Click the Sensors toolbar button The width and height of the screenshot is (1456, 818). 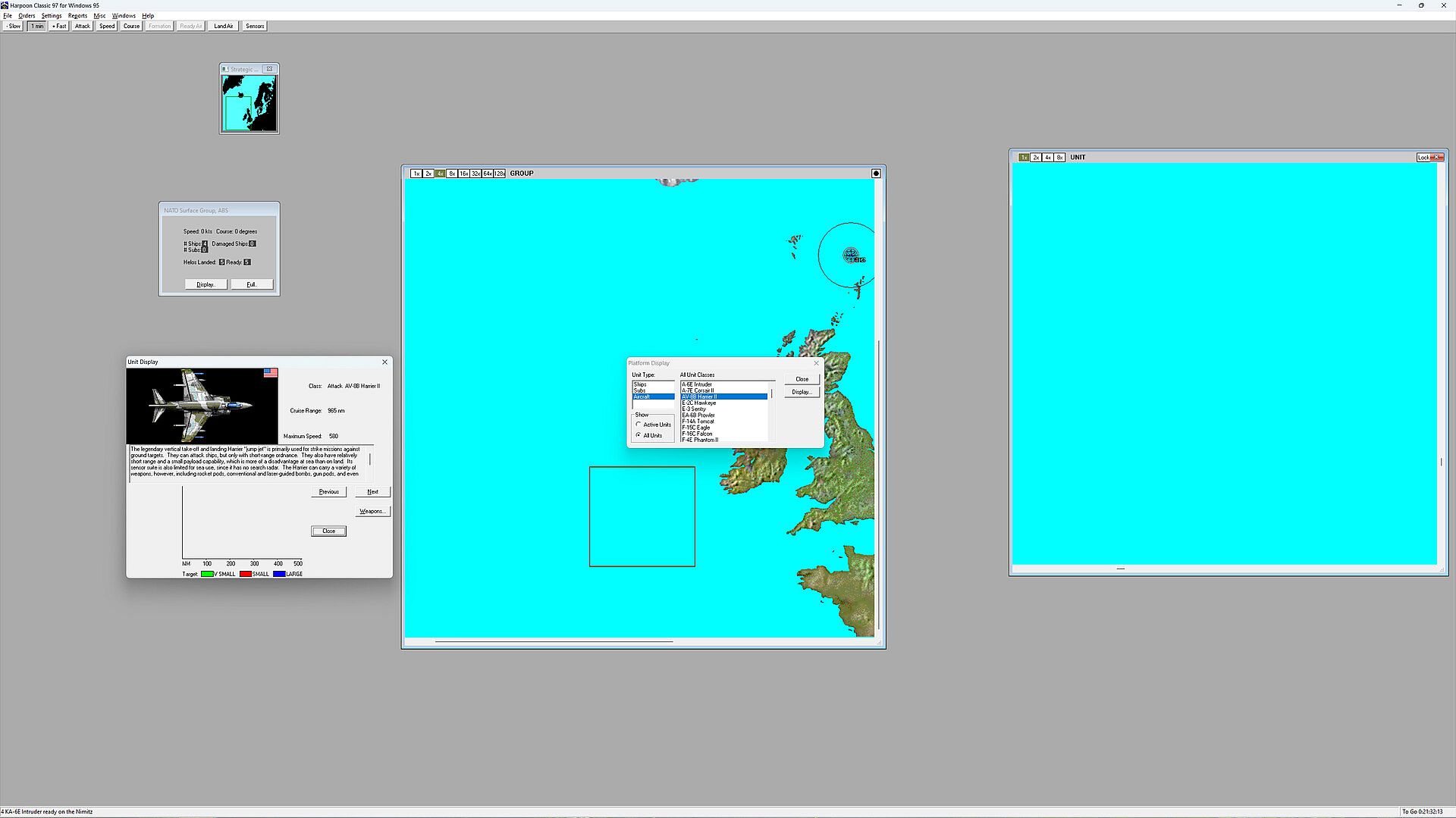pyautogui.click(x=255, y=26)
